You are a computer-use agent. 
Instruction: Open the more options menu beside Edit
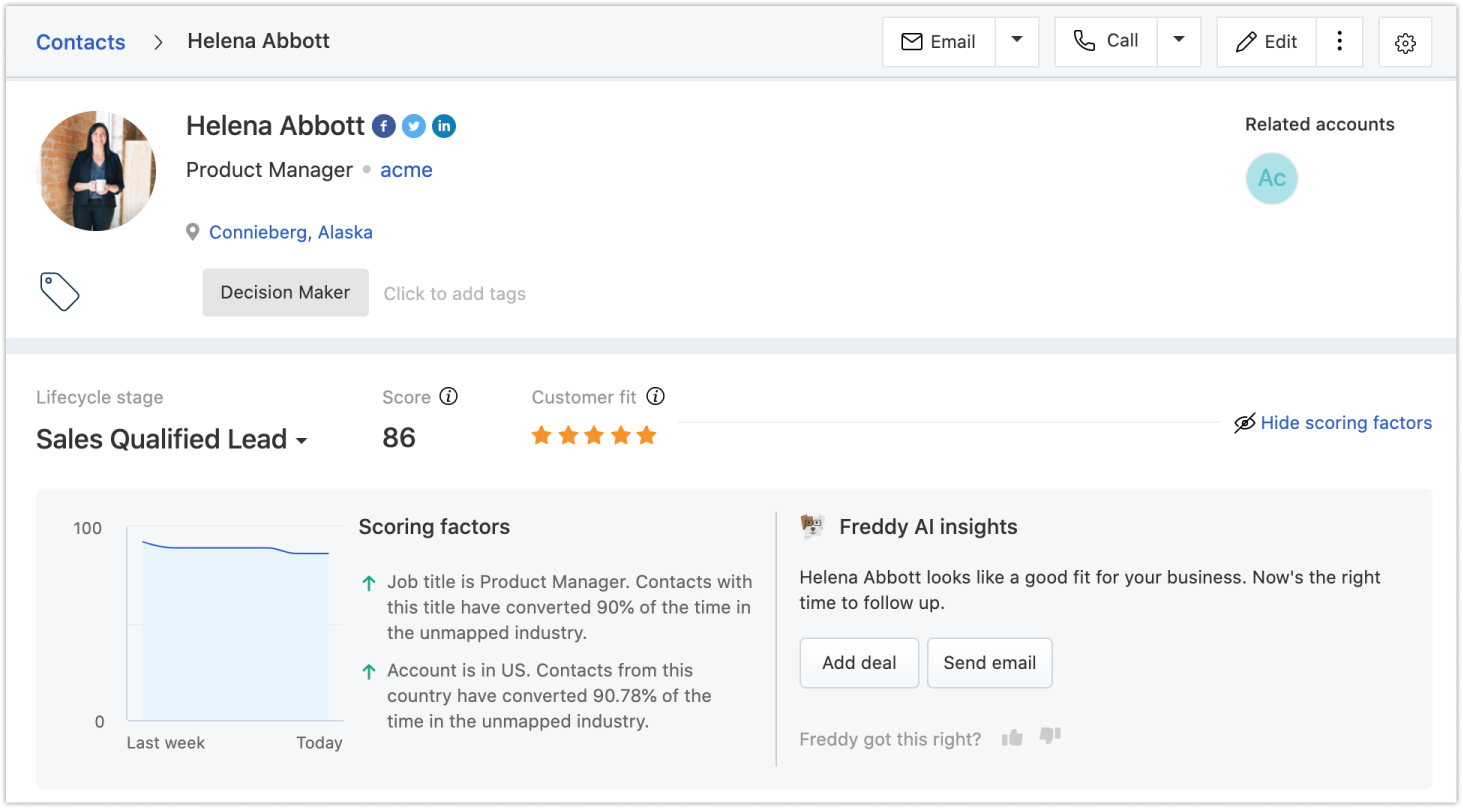tap(1340, 41)
